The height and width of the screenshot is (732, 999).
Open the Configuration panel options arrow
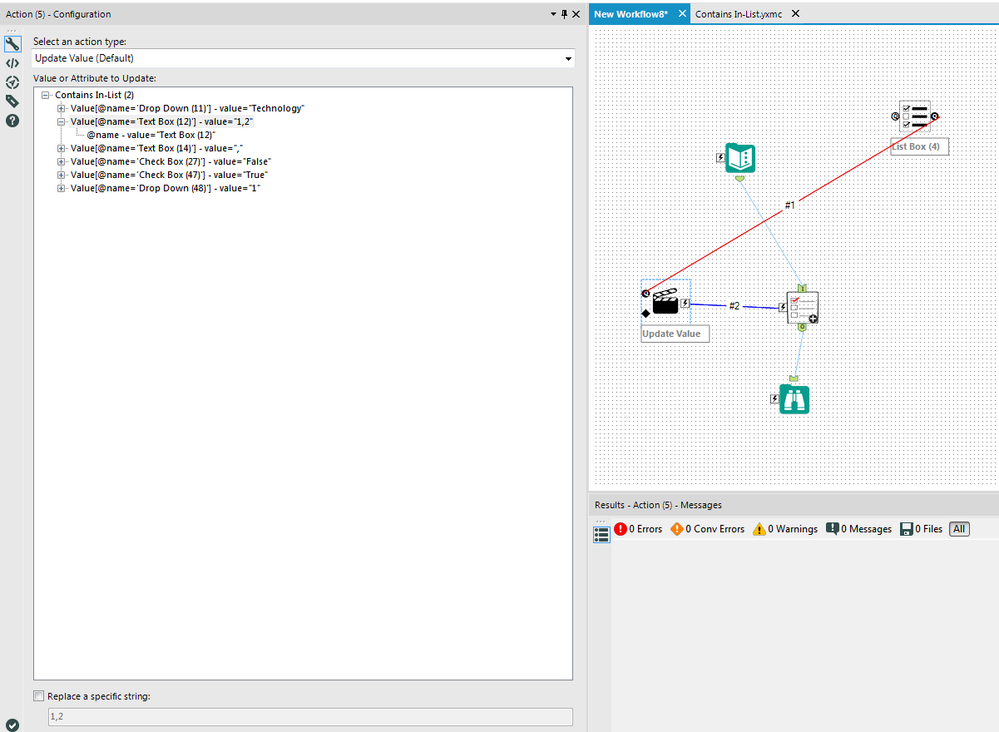click(x=553, y=14)
